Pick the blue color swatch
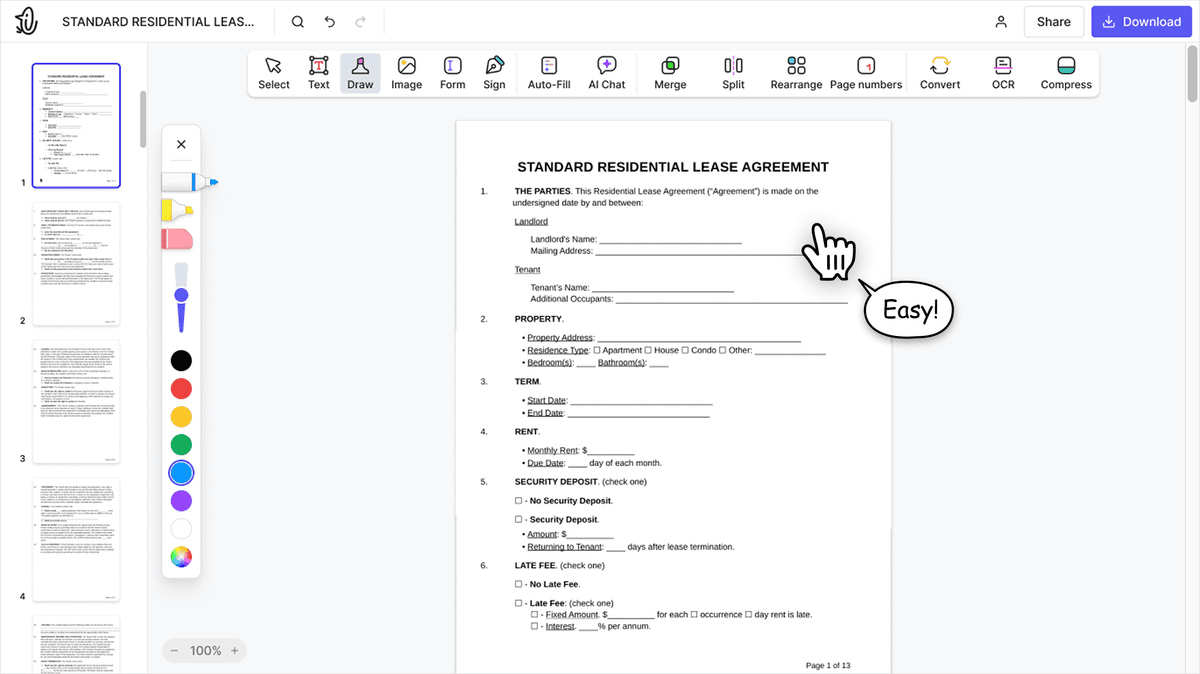1200x674 pixels. (x=181, y=473)
